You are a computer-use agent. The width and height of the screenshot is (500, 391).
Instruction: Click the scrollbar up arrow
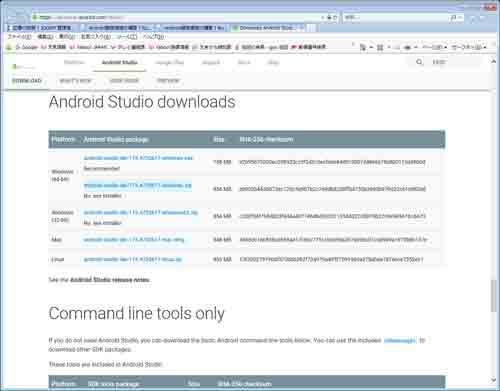pos(494,62)
